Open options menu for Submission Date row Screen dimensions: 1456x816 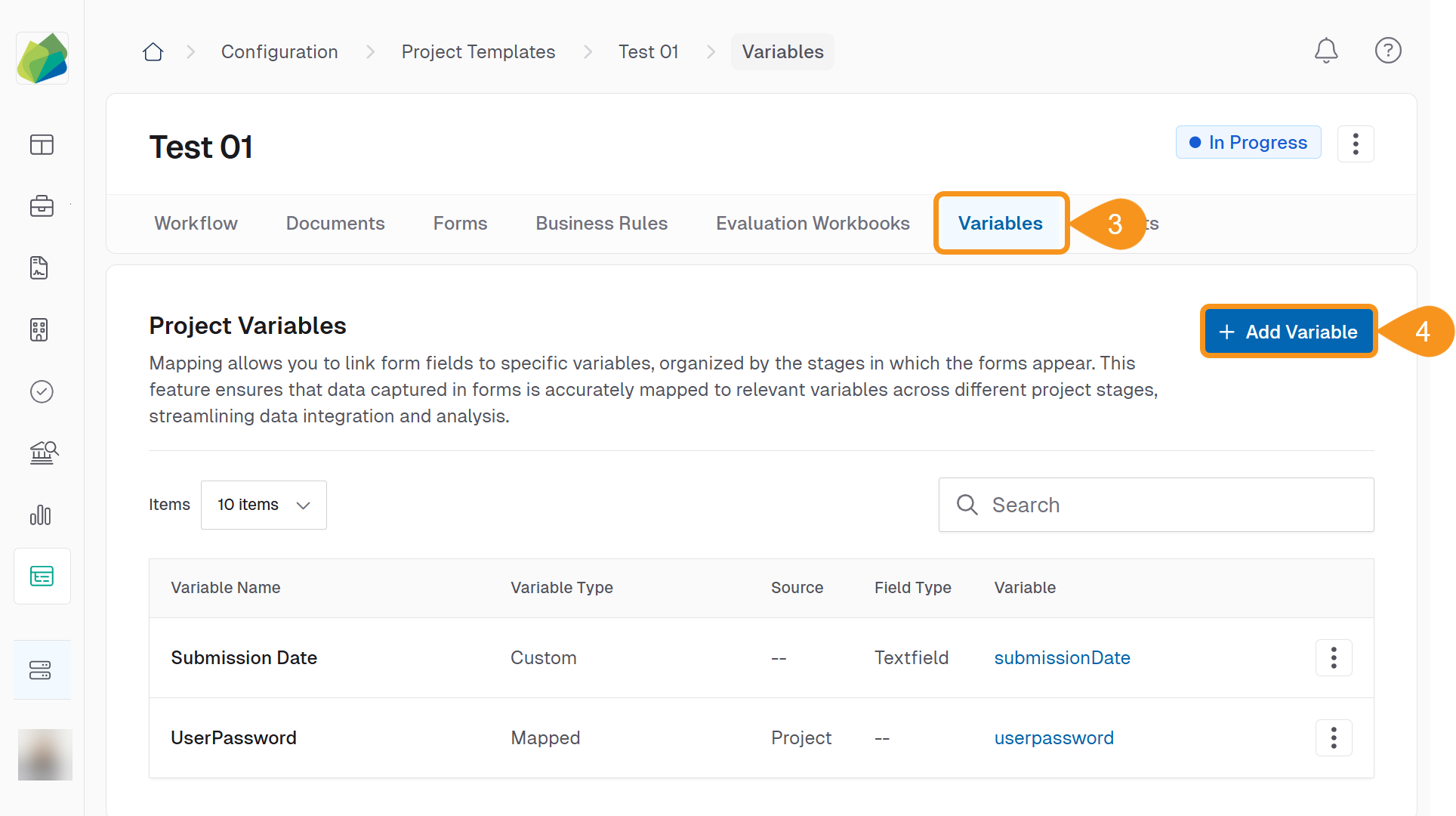(x=1334, y=657)
